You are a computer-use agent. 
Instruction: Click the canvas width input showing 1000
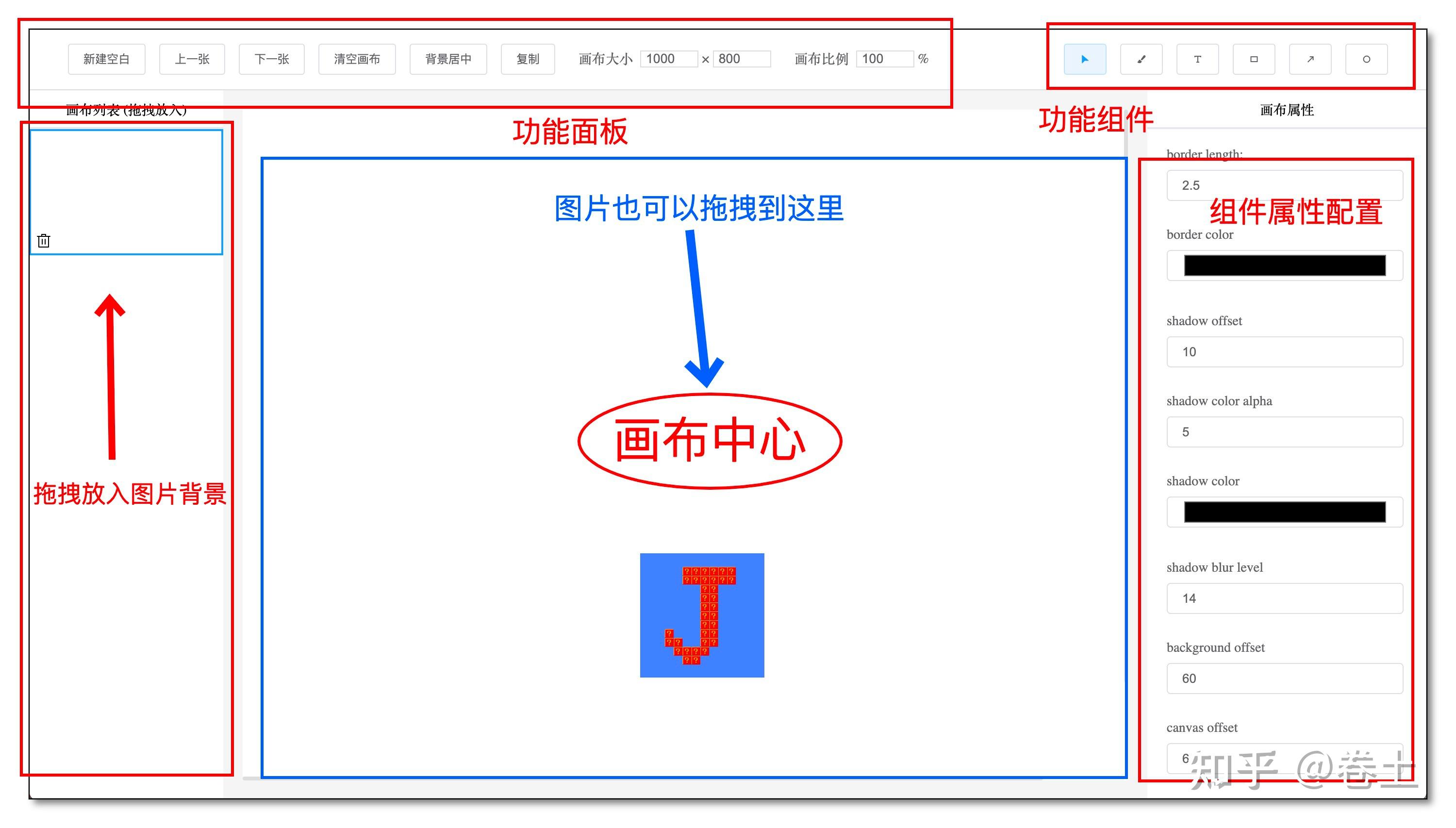click(x=669, y=59)
